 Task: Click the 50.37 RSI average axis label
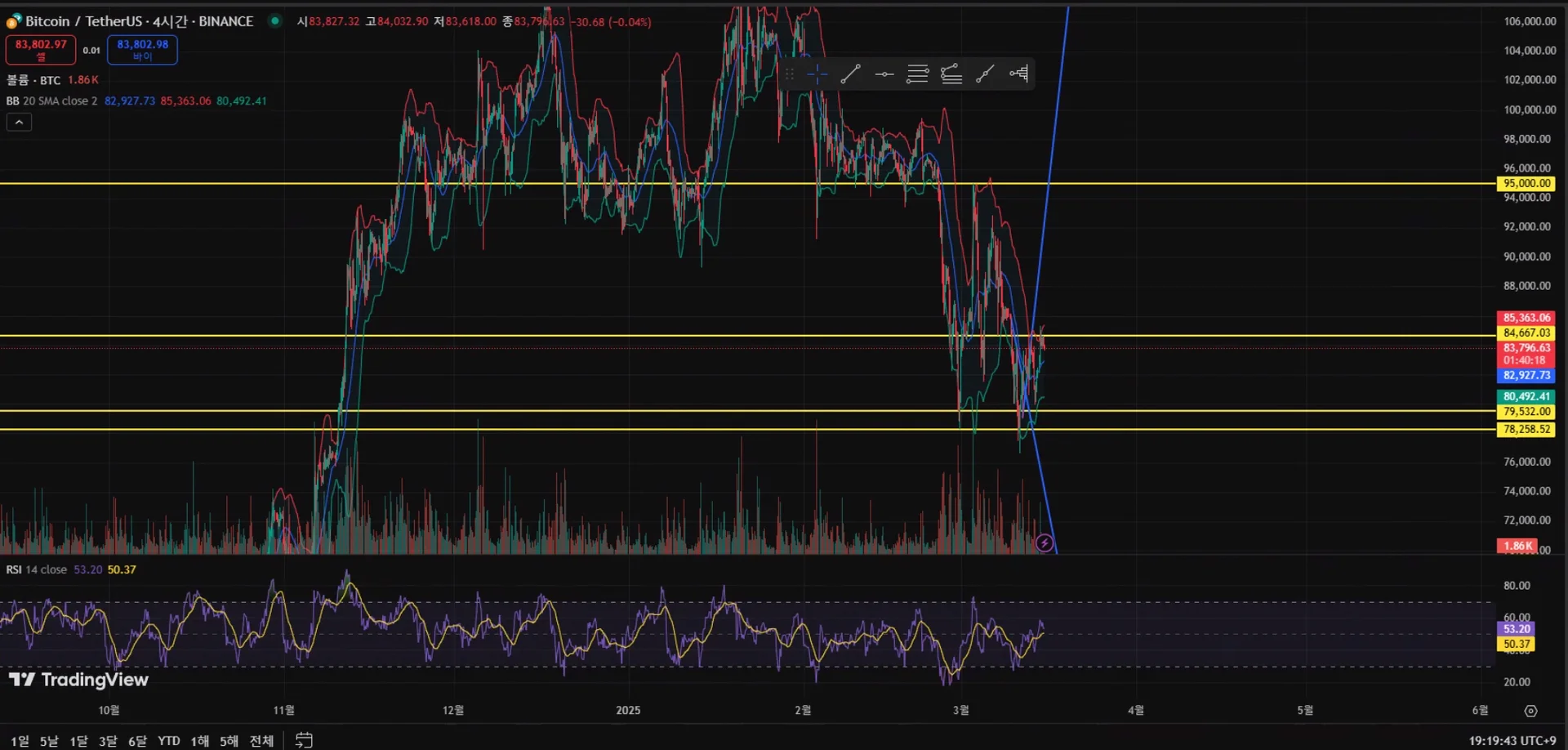click(1517, 644)
